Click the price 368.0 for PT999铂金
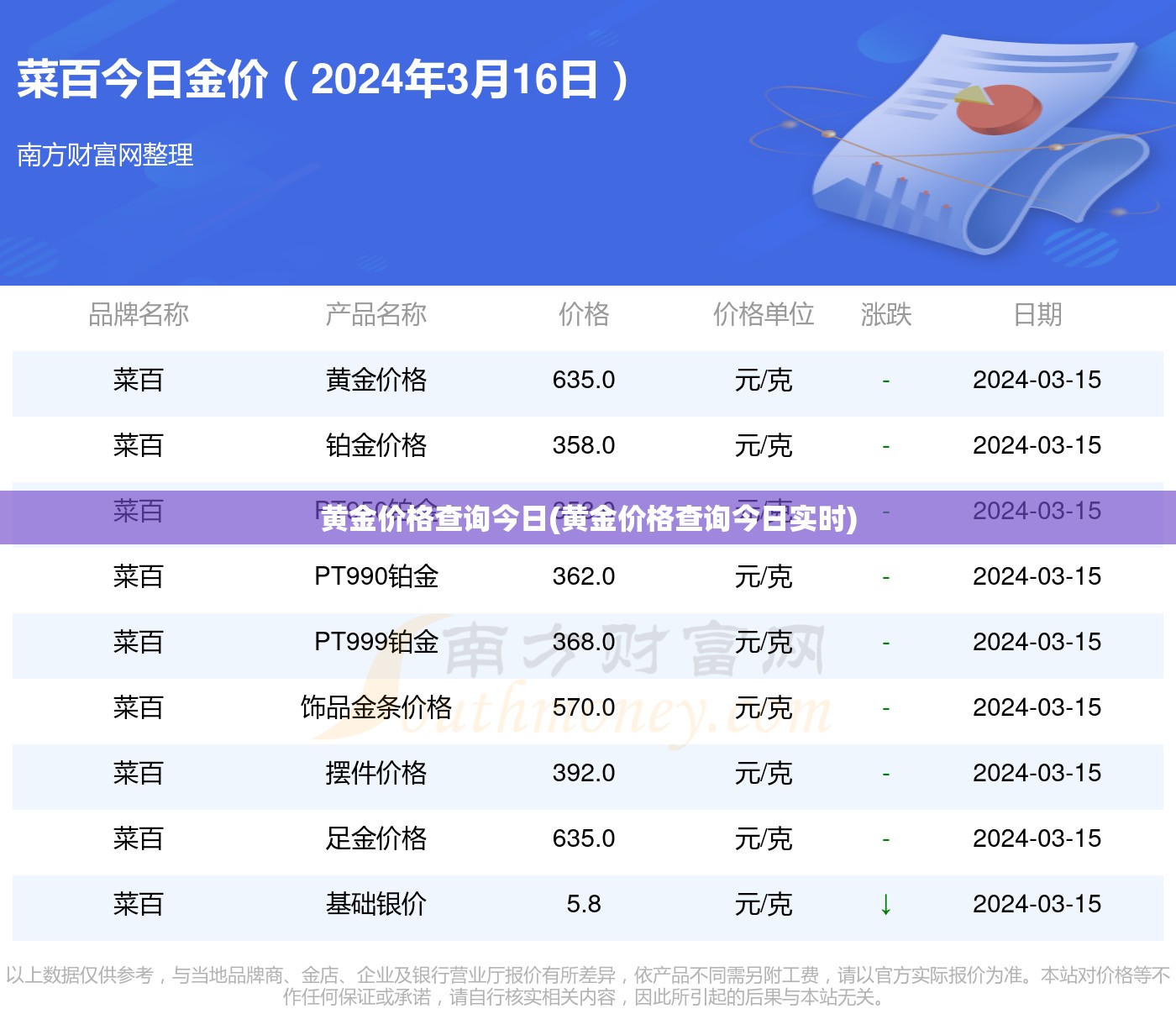 584,642
